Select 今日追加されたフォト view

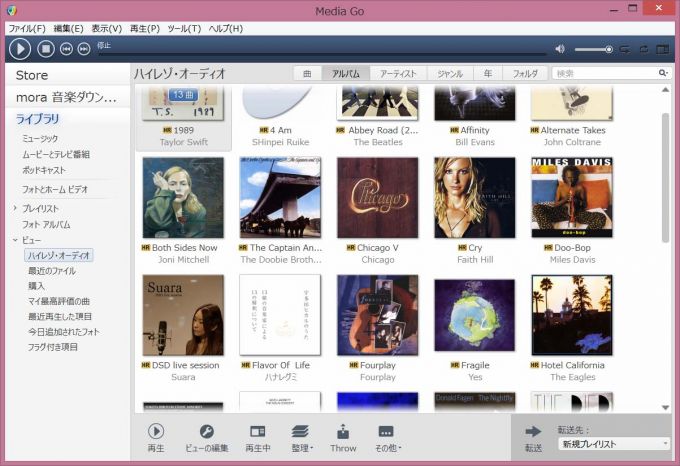tap(64, 332)
